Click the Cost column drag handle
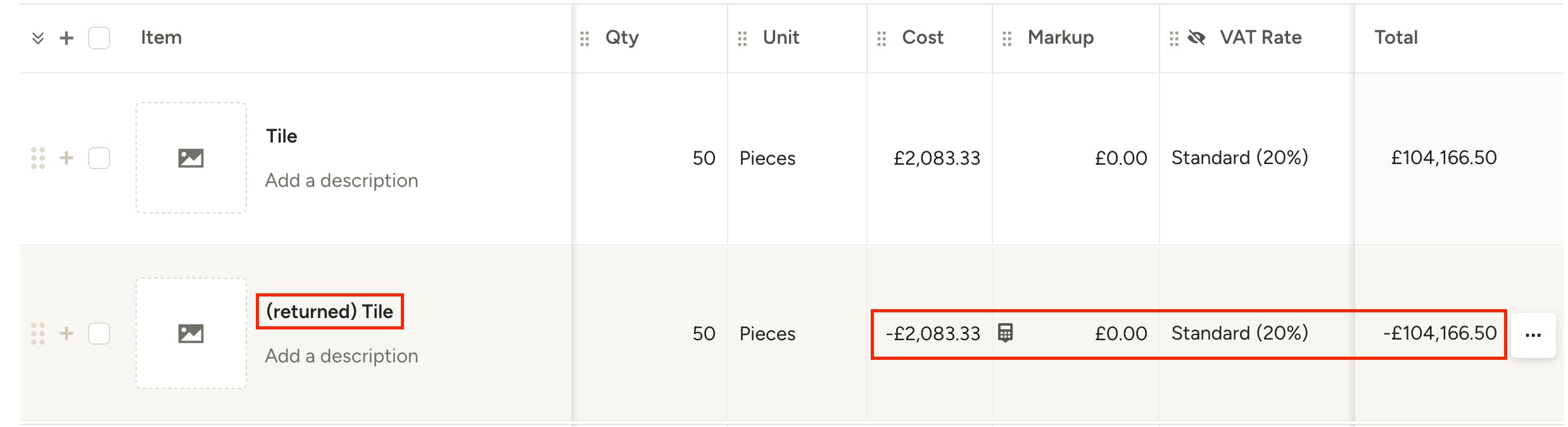 pyautogui.click(x=882, y=39)
